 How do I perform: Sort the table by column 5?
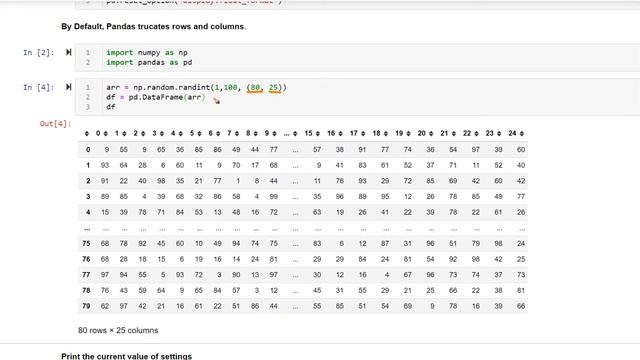[x=199, y=133]
